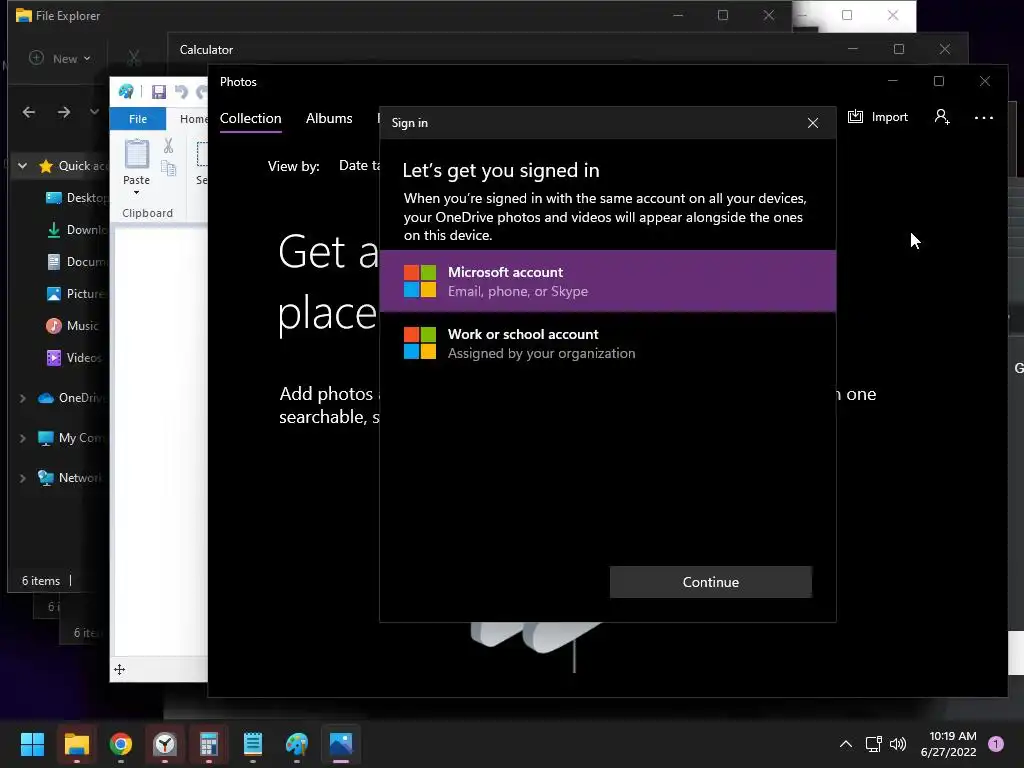
Task: Click the Back arrow in File Explorer
Action: (x=29, y=112)
